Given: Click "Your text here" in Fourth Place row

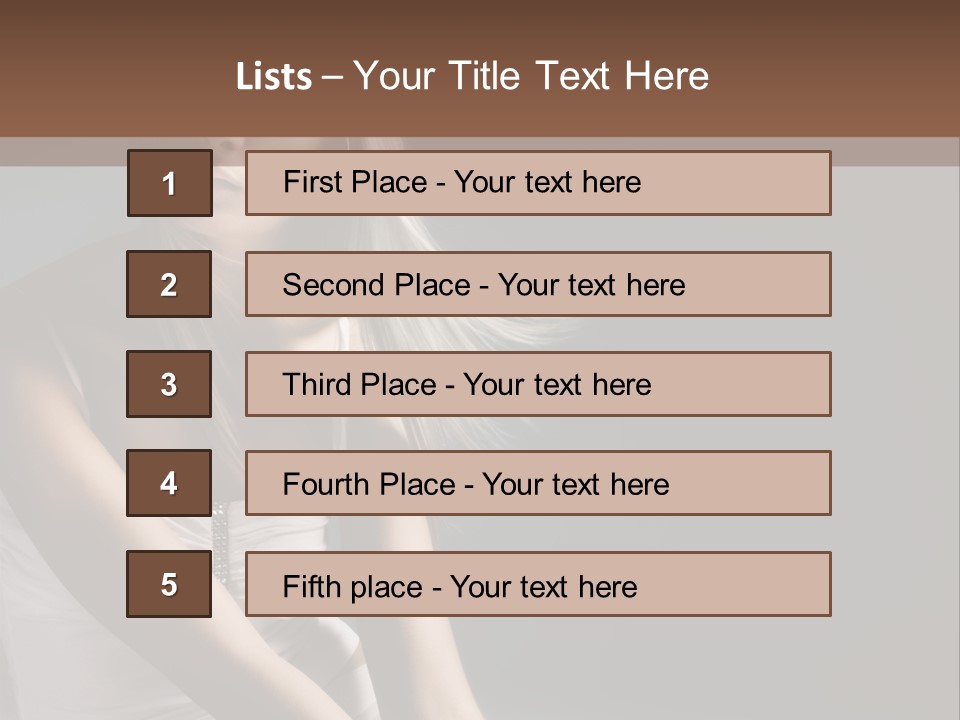Looking at the screenshot, I should [576, 485].
